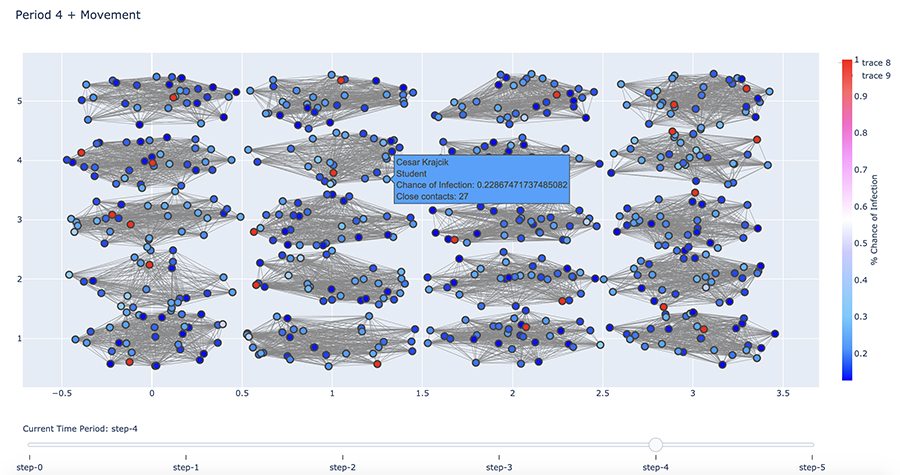The width and height of the screenshot is (900, 475).
Task: Click the x-axis tick label −0.5
Action: point(60,394)
